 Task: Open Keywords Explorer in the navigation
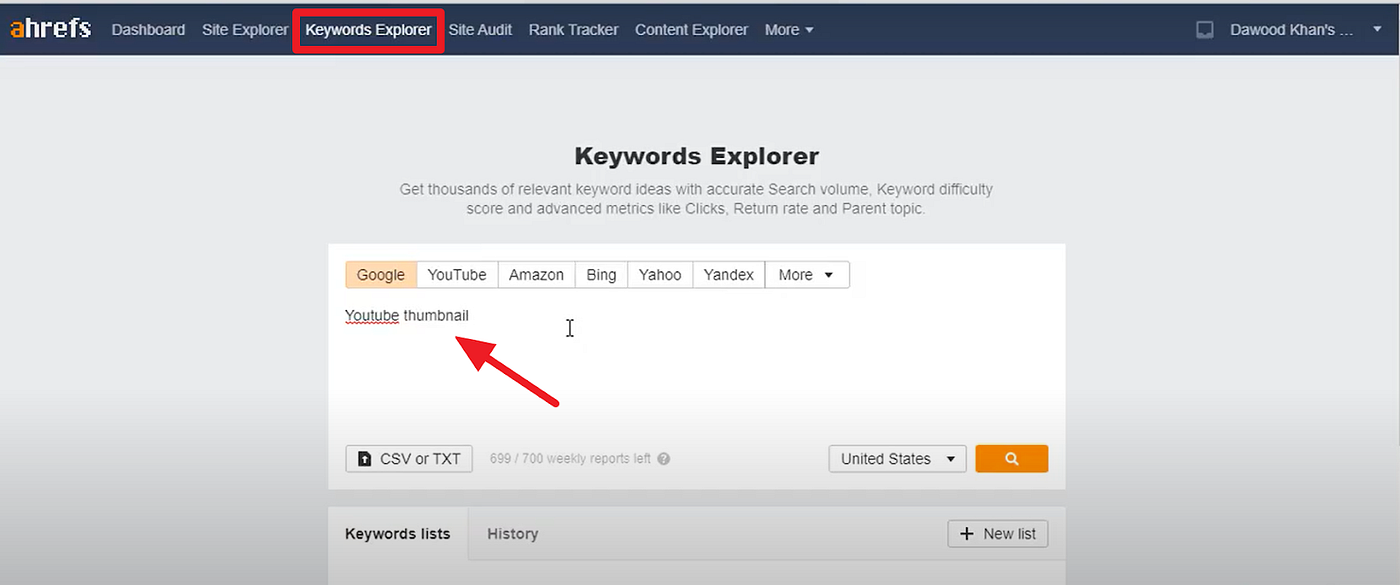pos(369,30)
